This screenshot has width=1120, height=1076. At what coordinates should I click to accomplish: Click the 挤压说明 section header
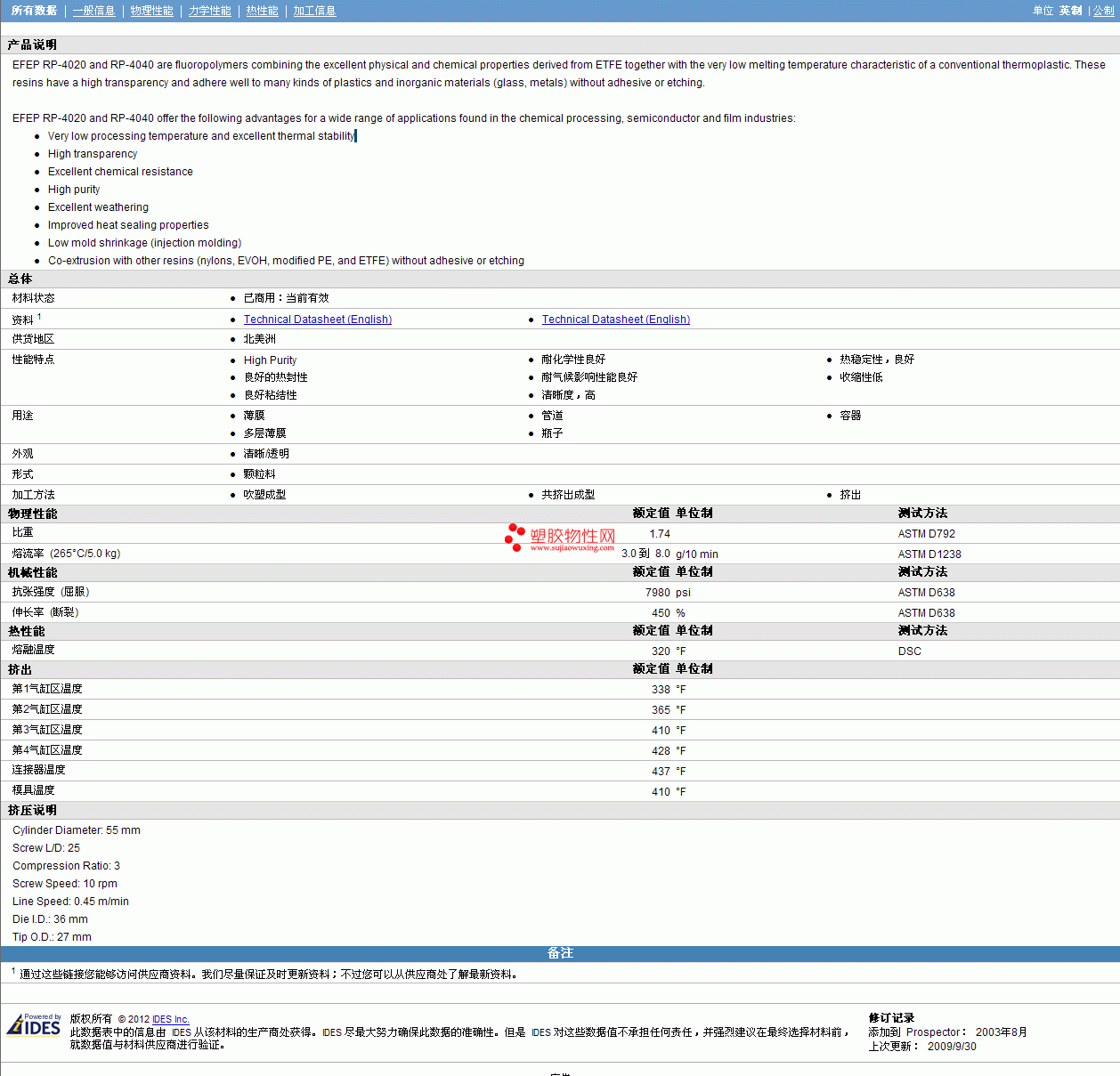click(32, 810)
